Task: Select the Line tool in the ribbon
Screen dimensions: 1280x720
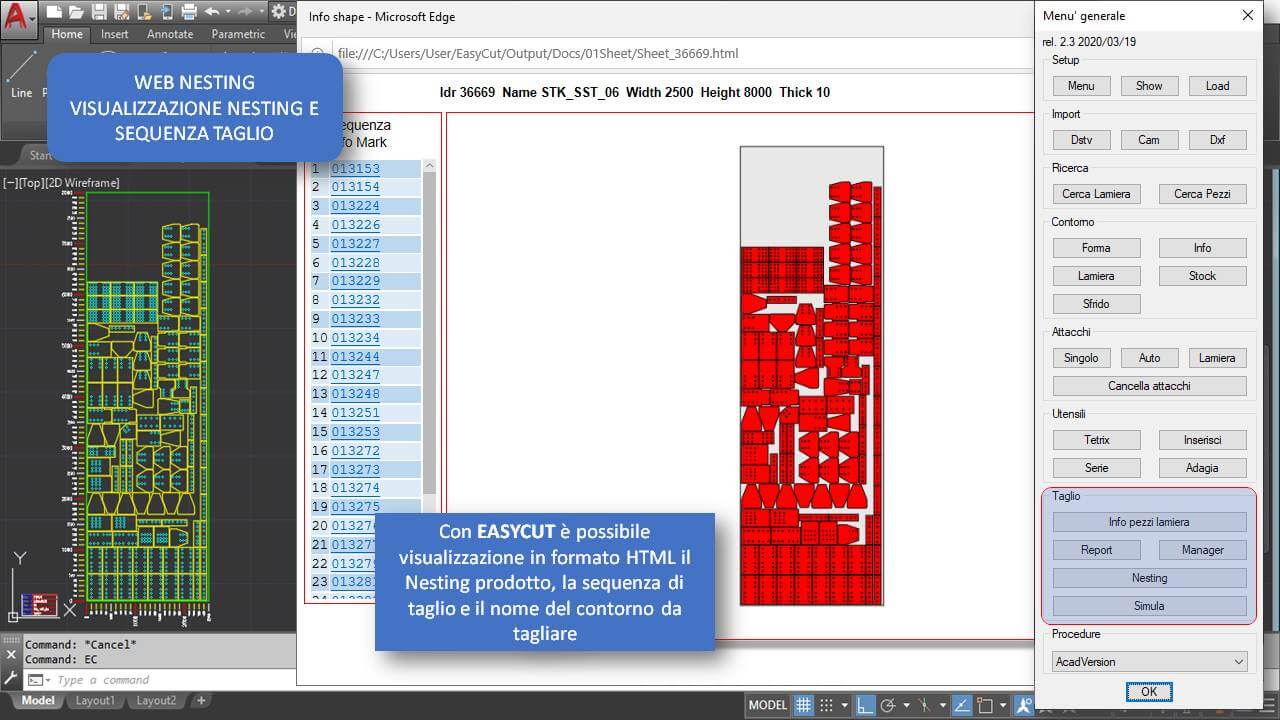Action: [21, 77]
